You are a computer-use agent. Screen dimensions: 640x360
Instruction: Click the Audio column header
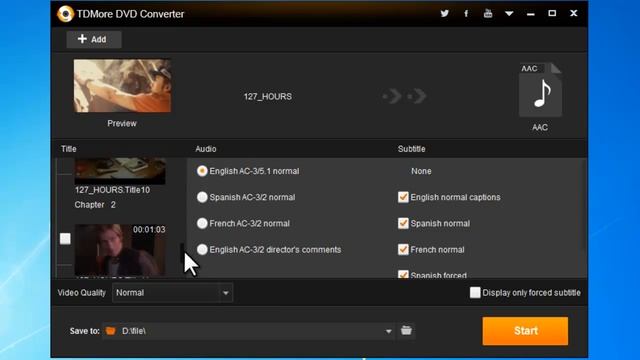(x=206, y=149)
